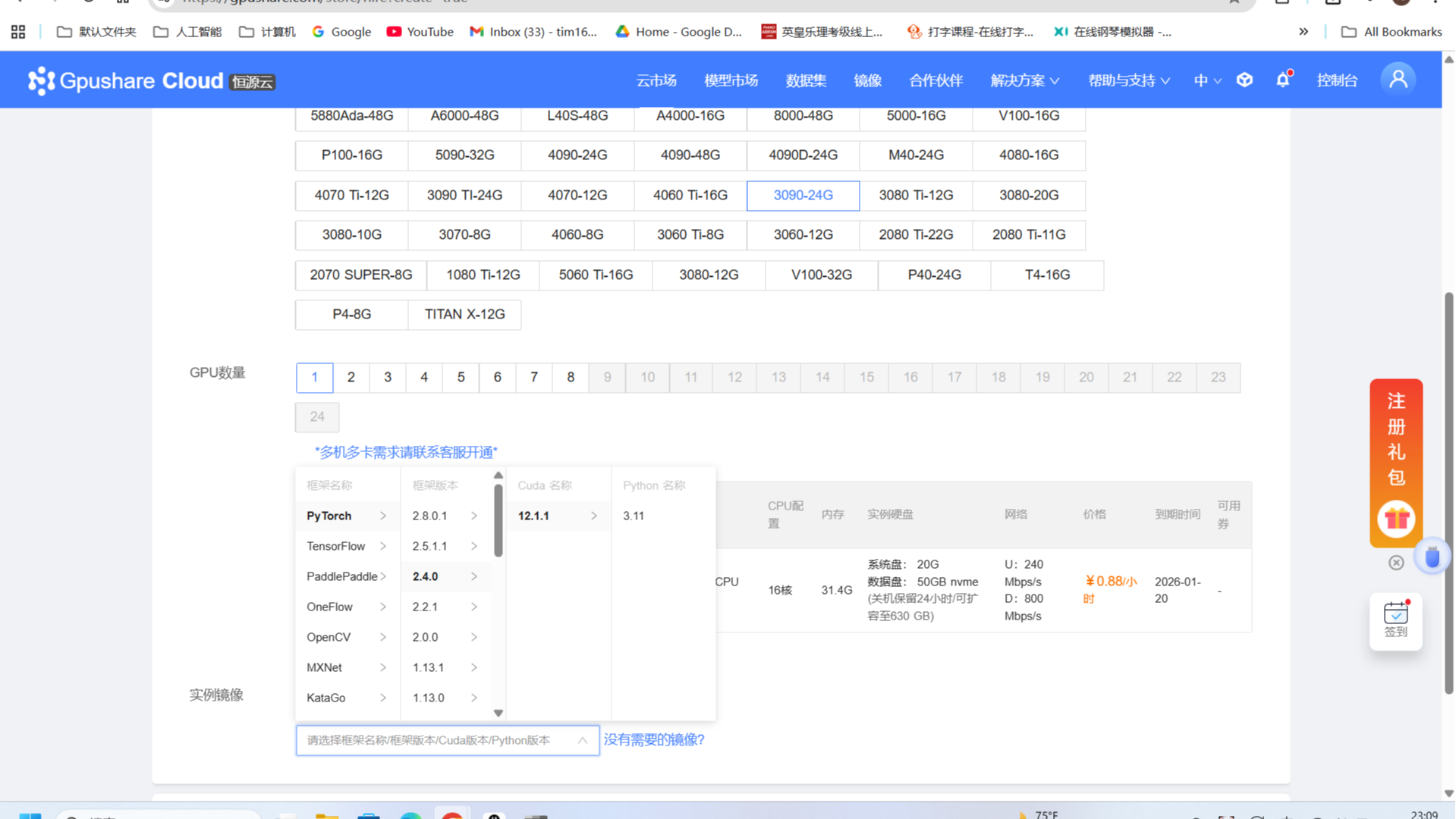This screenshot has height=819, width=1456.
Task: Pick the 2080 Ti-22G GPU
Action: [x=916, y=234]
